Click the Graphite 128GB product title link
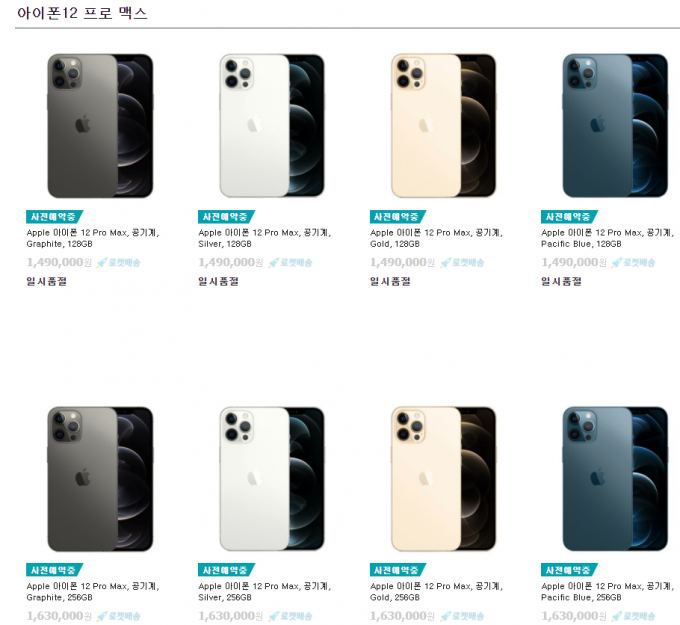 tap(93, 238)
